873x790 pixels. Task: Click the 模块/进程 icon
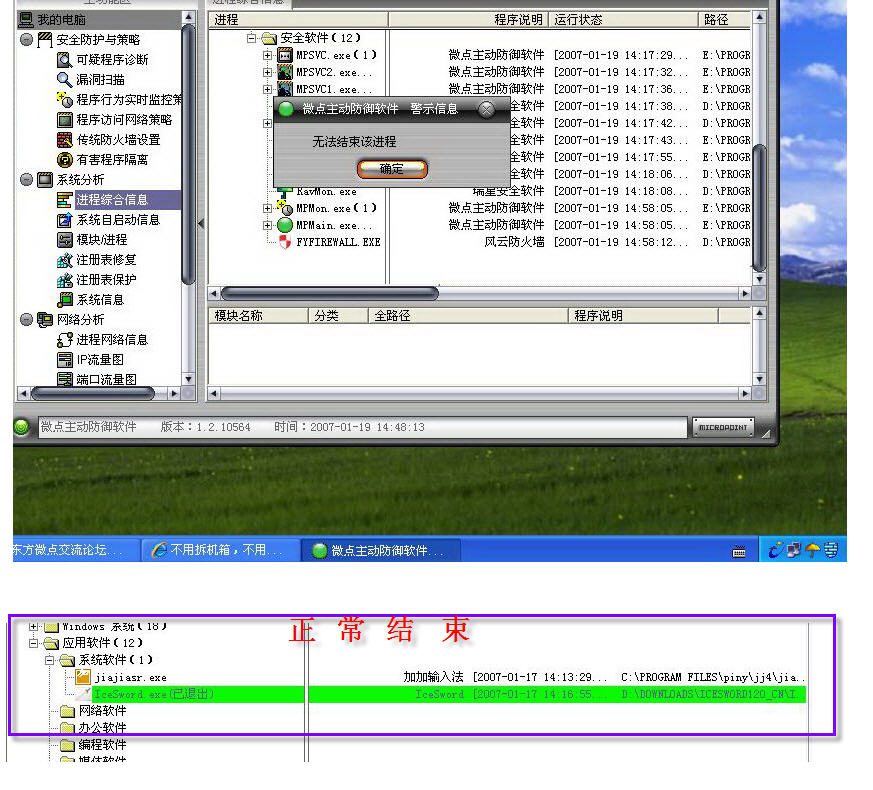(65, 240)
